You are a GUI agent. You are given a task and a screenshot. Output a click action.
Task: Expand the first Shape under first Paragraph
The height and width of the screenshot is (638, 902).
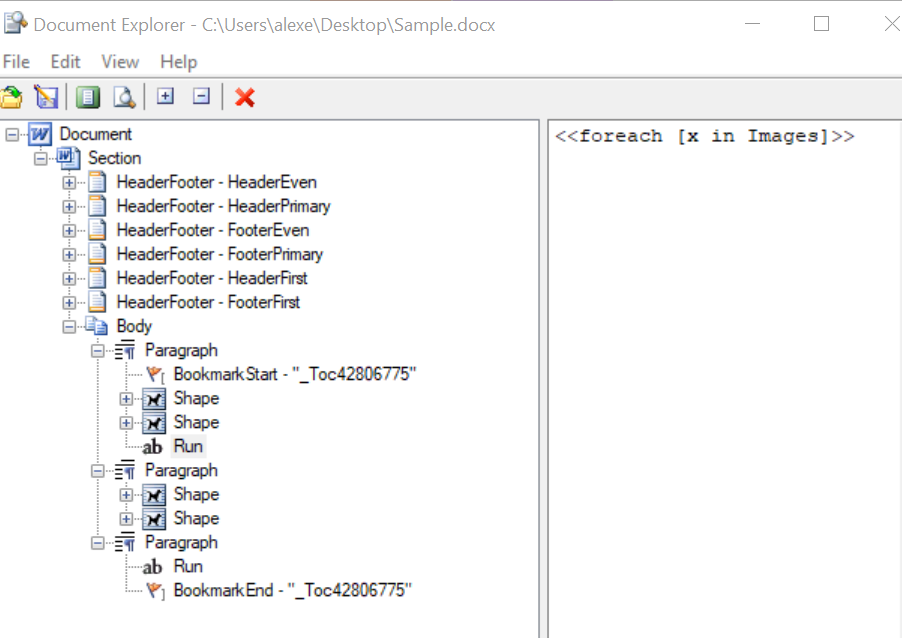[x=126, y=399]
